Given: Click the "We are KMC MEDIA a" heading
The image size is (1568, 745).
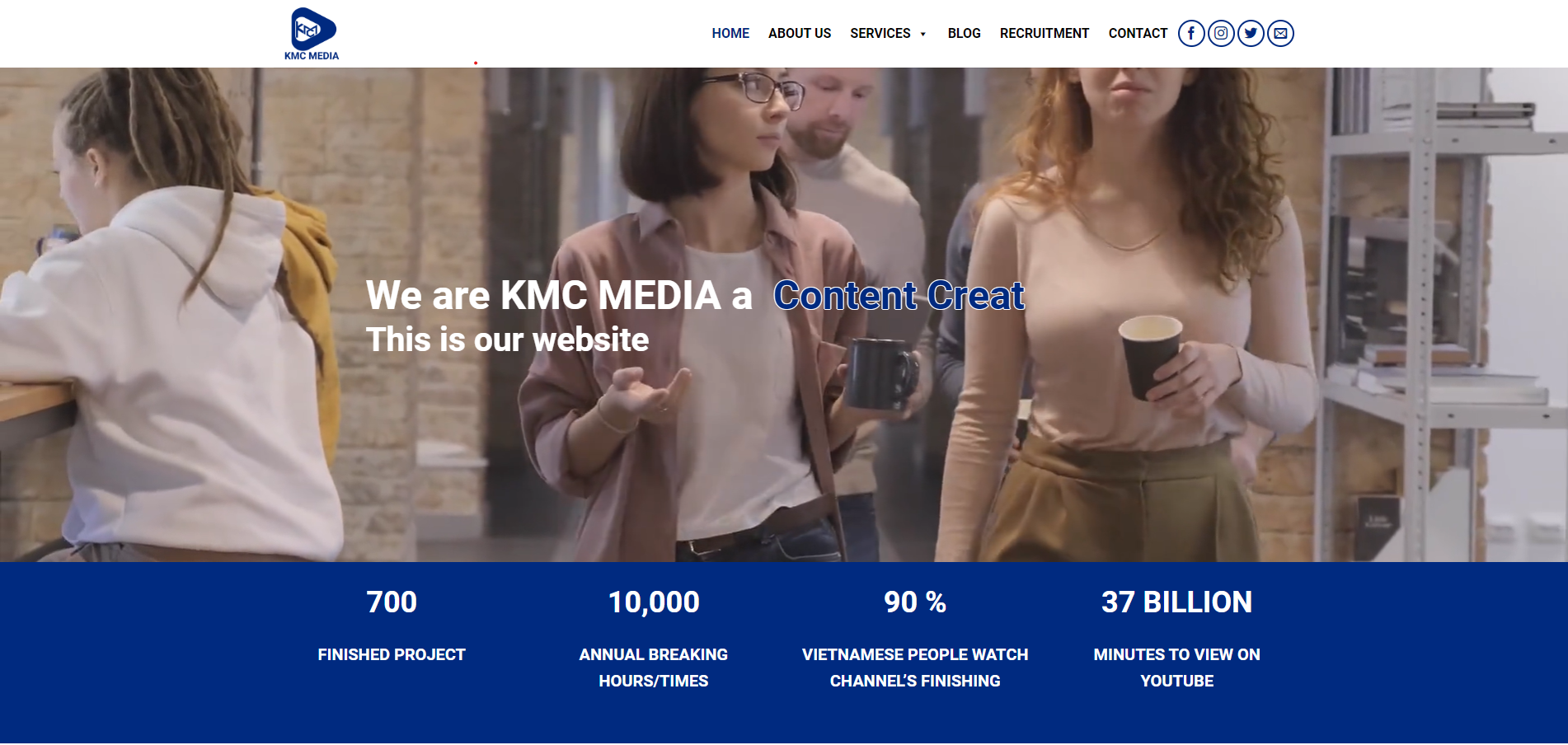Looking at the screenshot, I should (559, 295).
